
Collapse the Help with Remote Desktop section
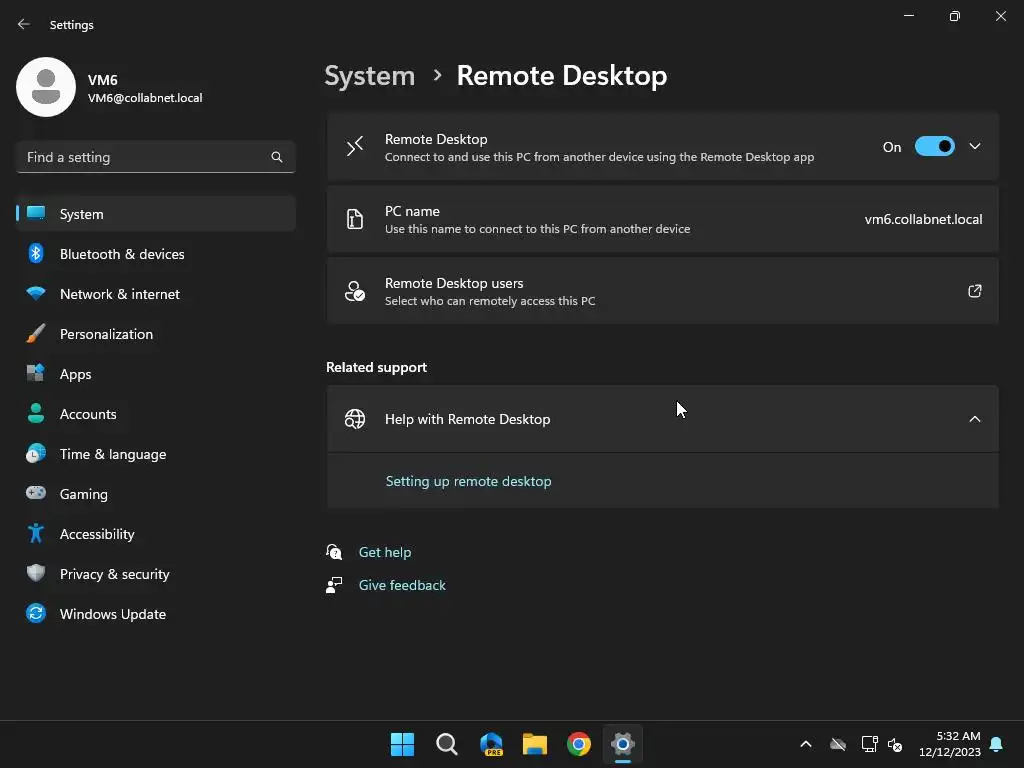pos(975,419)
